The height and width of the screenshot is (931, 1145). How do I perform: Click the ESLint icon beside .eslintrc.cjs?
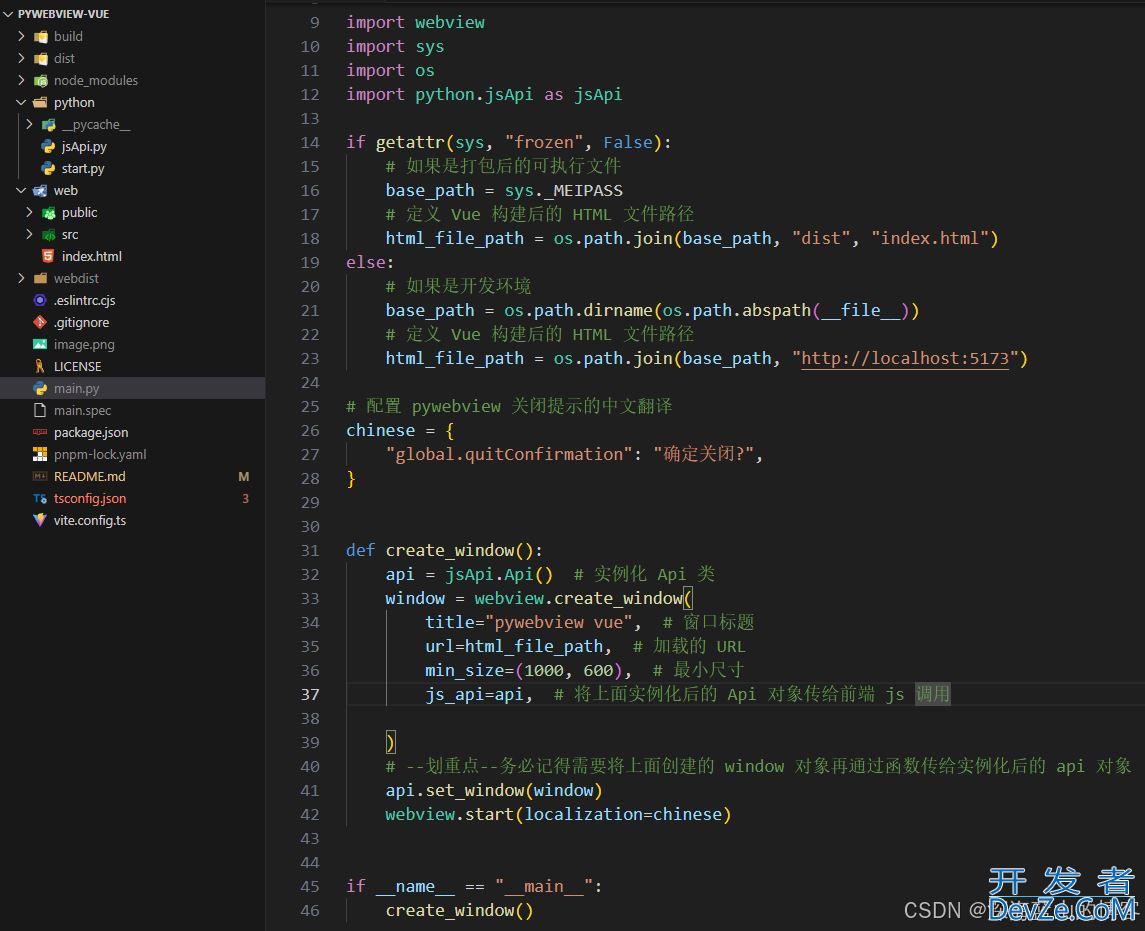[x=40, y=300]
